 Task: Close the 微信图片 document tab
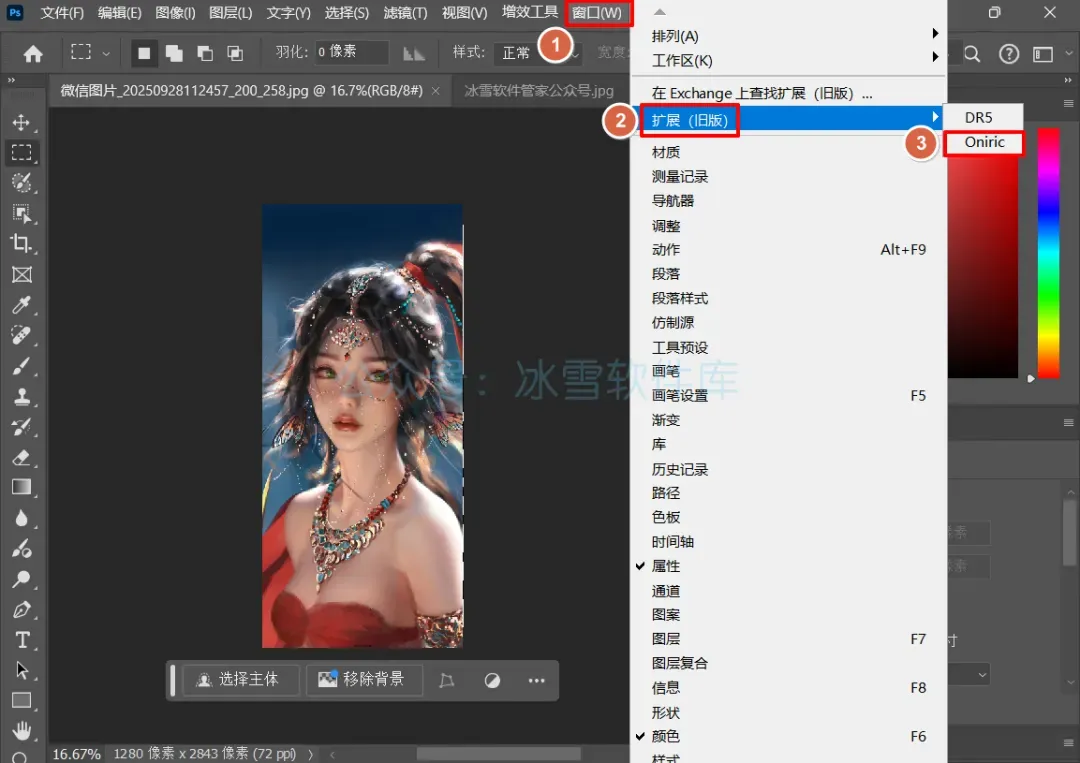tap(436, 91)
